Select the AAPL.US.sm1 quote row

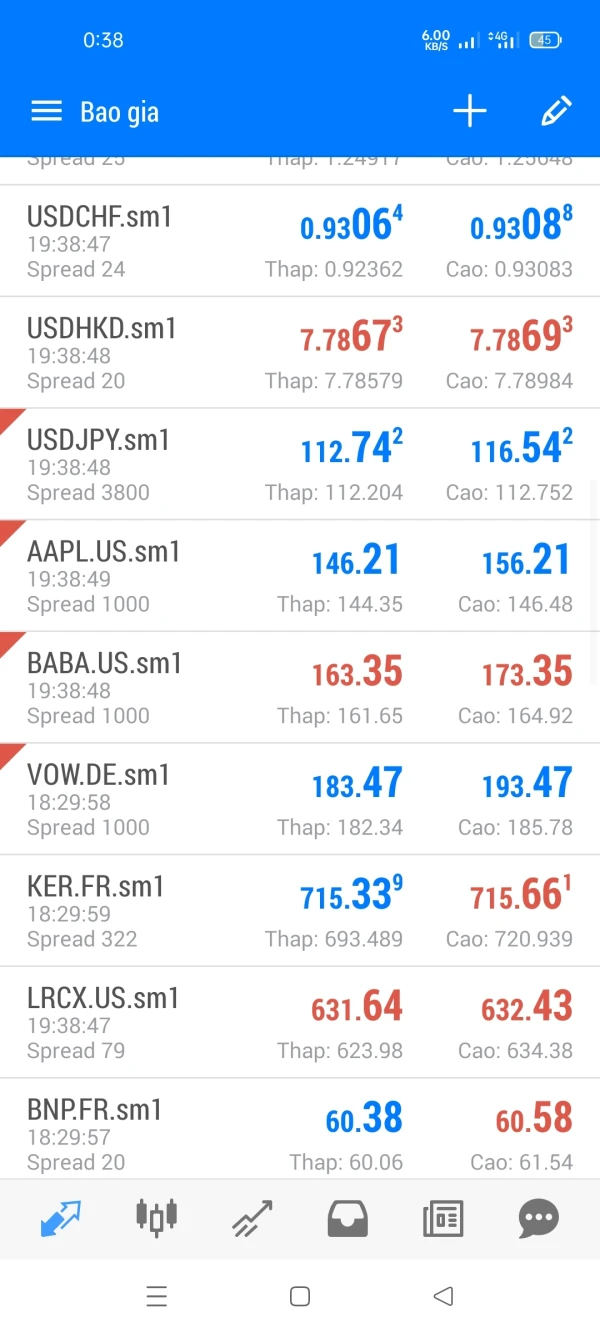click(x=300, y=576)
